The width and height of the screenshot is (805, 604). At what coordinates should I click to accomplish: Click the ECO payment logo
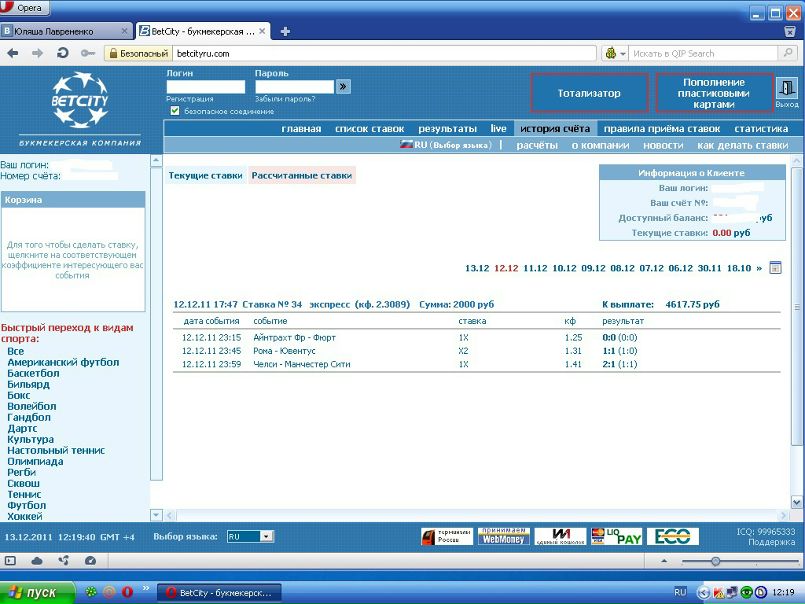(672, 537)
